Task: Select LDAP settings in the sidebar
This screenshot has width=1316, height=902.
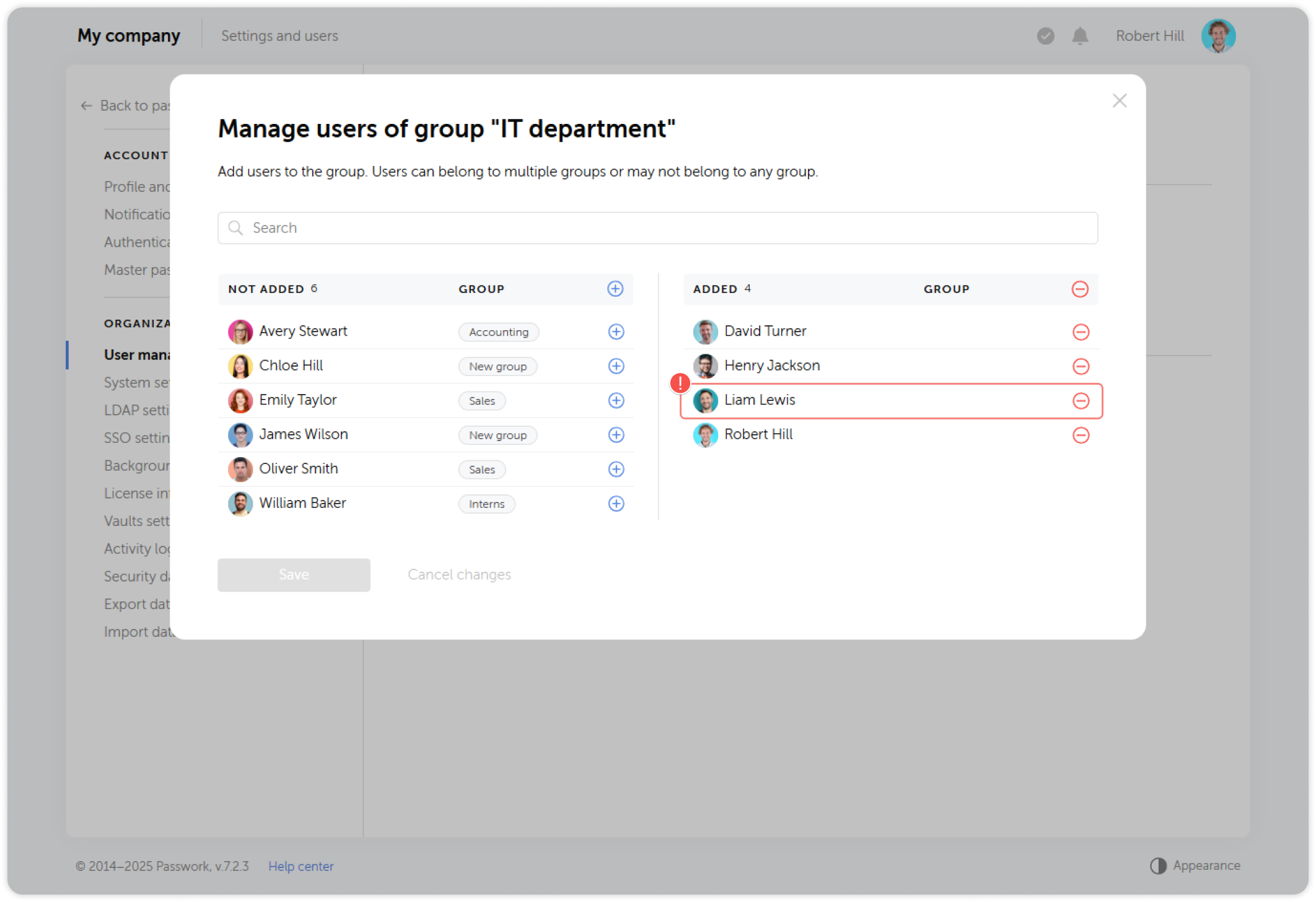Action: click(x=138, y=410)
